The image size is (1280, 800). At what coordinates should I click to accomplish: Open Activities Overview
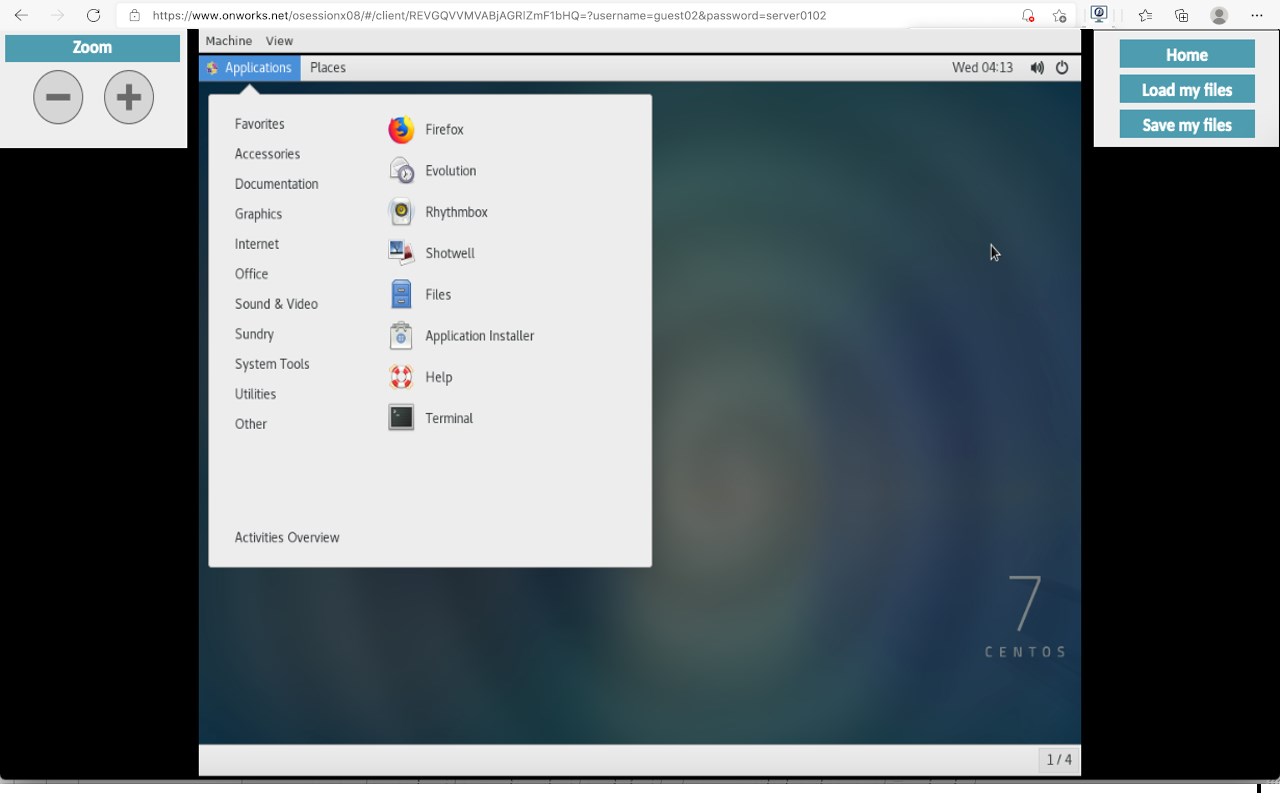point(287,538)
